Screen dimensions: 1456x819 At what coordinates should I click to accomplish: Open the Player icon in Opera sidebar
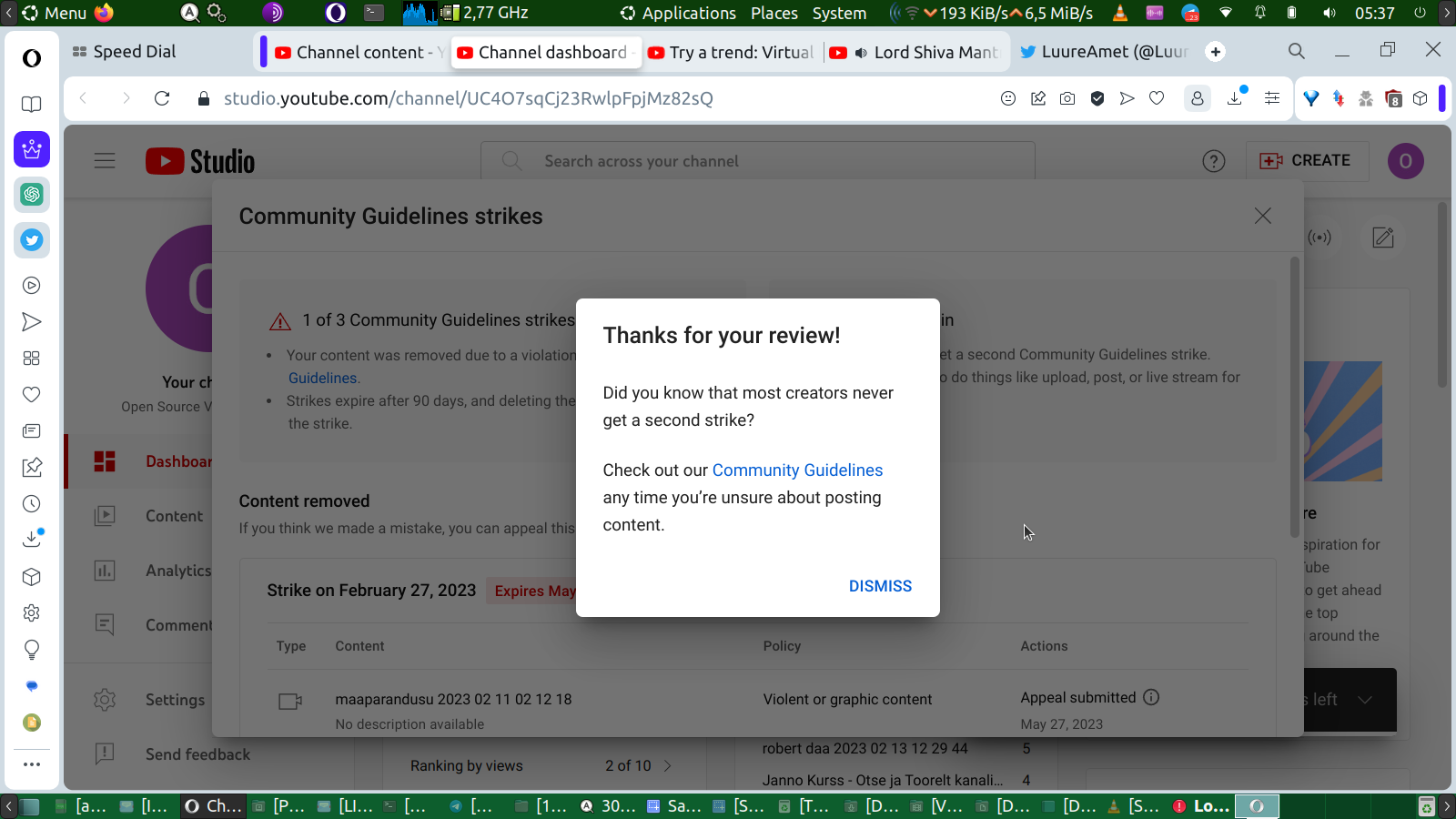point(32,286)
